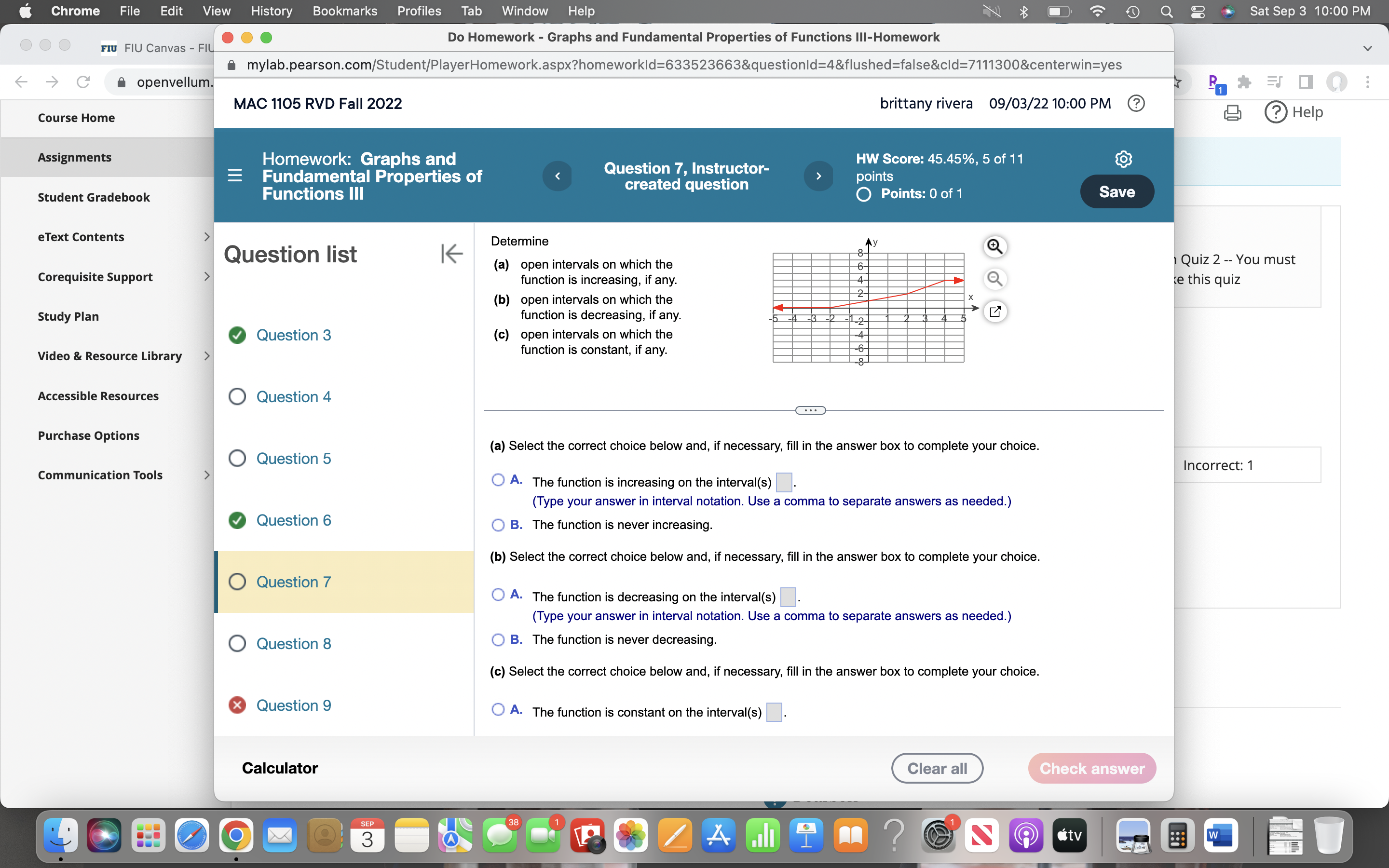Click the Clear all button
1389x868 pixels.
click(937, 768)
